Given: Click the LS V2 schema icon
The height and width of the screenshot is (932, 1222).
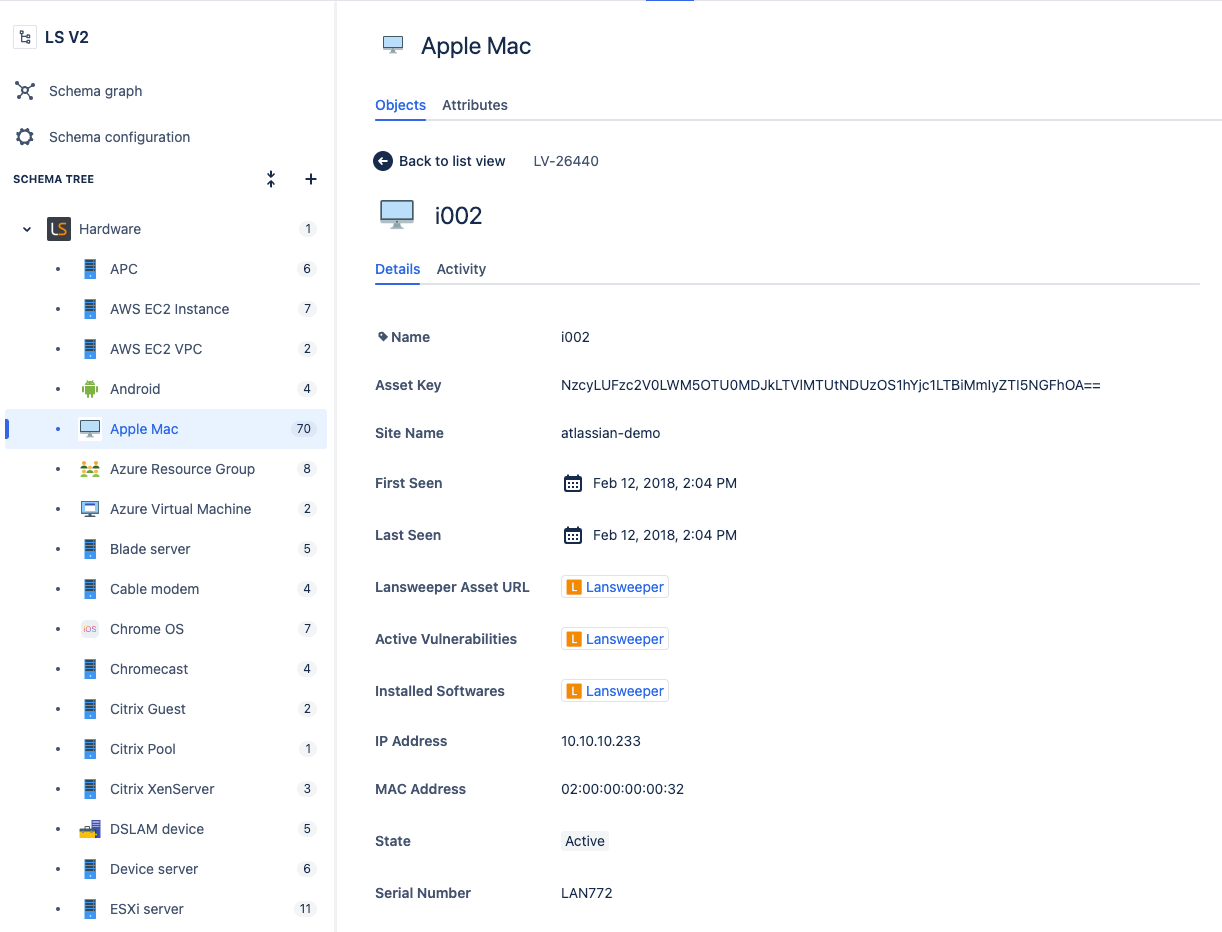Looking at the screenshot, I should (25, 38).
